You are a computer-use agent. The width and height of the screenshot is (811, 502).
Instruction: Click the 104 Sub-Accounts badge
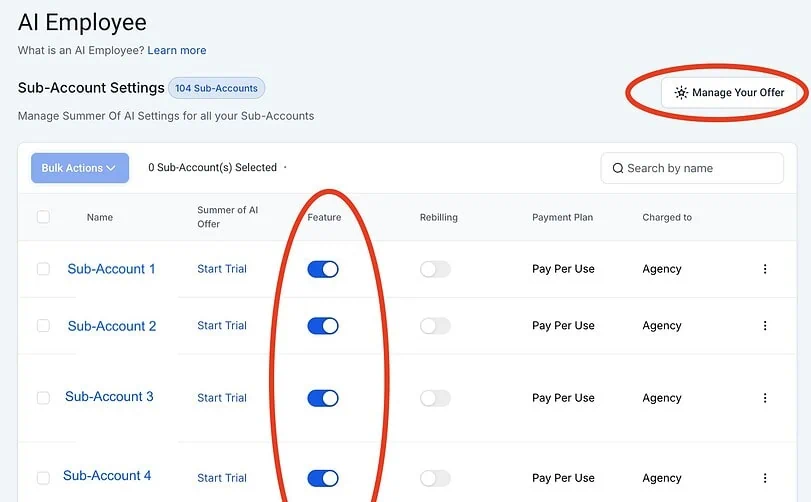click(216, 88)
